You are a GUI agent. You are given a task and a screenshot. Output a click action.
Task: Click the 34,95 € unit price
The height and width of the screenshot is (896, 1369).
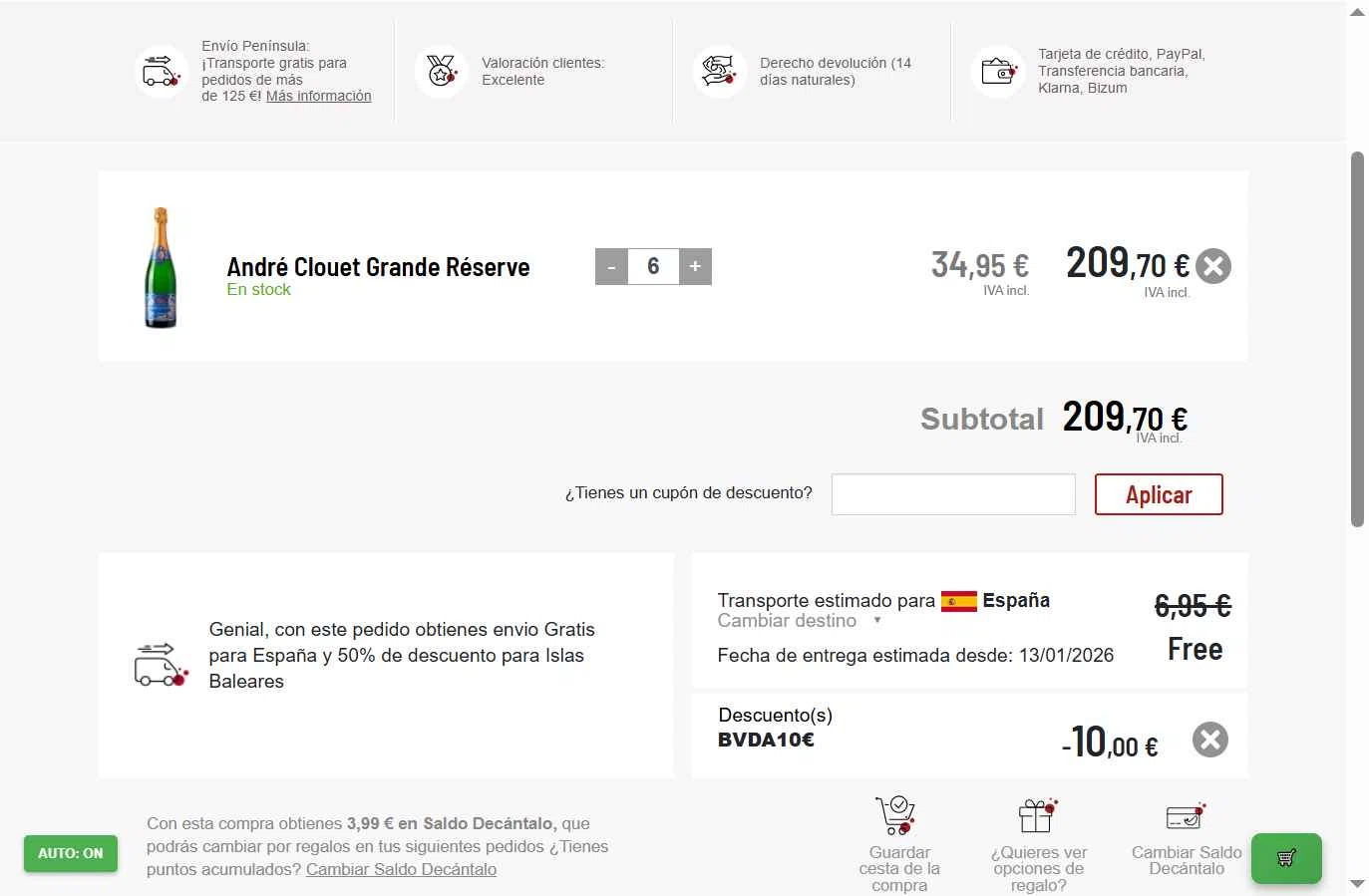980,265
